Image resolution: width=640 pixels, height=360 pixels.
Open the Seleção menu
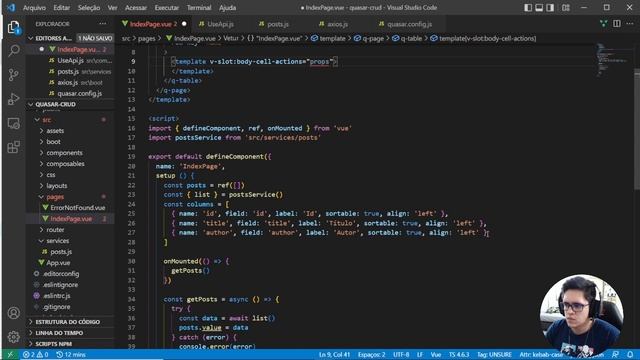point(89,8)
